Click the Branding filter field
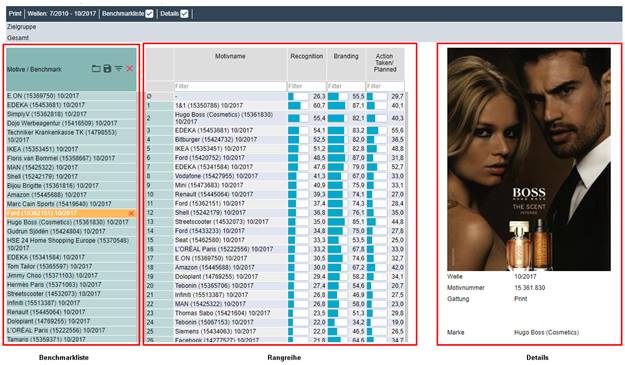 coord(346,86)
